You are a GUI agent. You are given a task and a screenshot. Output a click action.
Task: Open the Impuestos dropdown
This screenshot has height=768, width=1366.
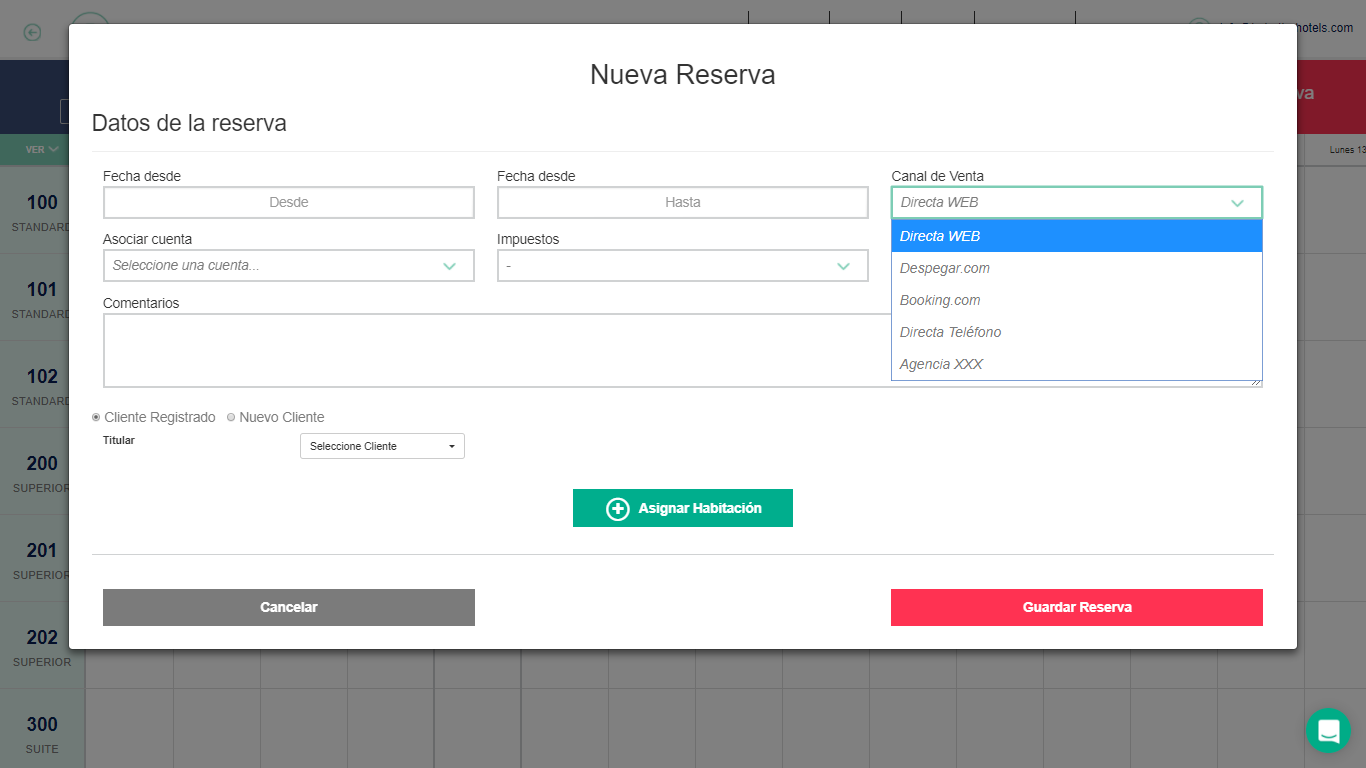coord(683,266)
